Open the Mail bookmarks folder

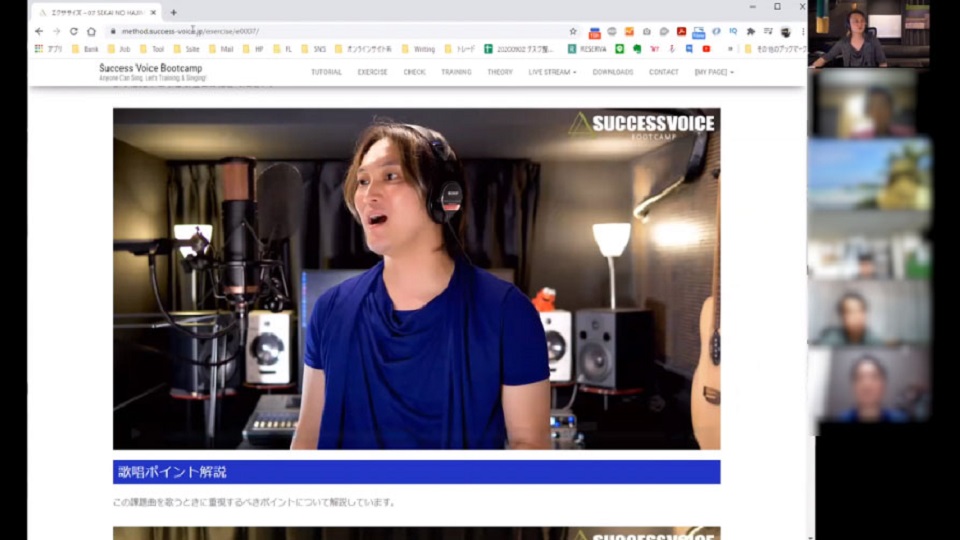tap(220, 49)
